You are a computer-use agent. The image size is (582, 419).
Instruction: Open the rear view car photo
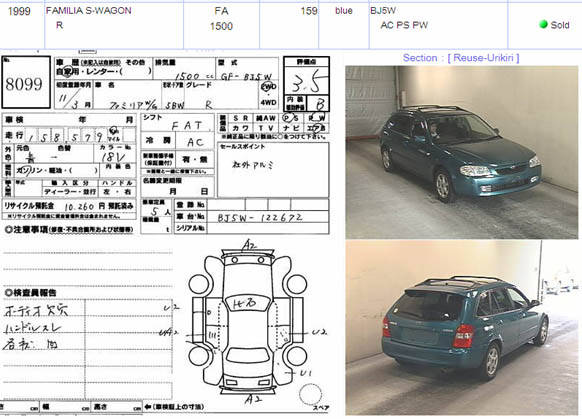pyautogui.click(x=461, y=328)
